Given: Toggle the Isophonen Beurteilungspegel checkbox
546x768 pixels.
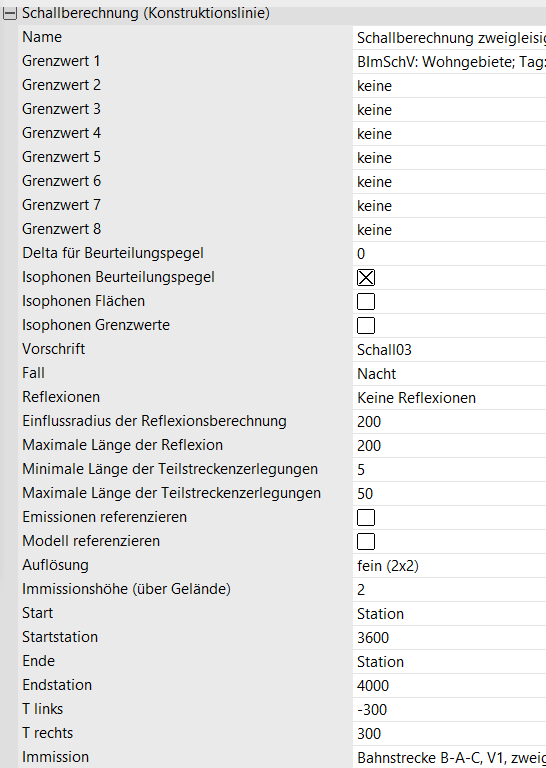Looking at the screenshot, I should (366, 278).
